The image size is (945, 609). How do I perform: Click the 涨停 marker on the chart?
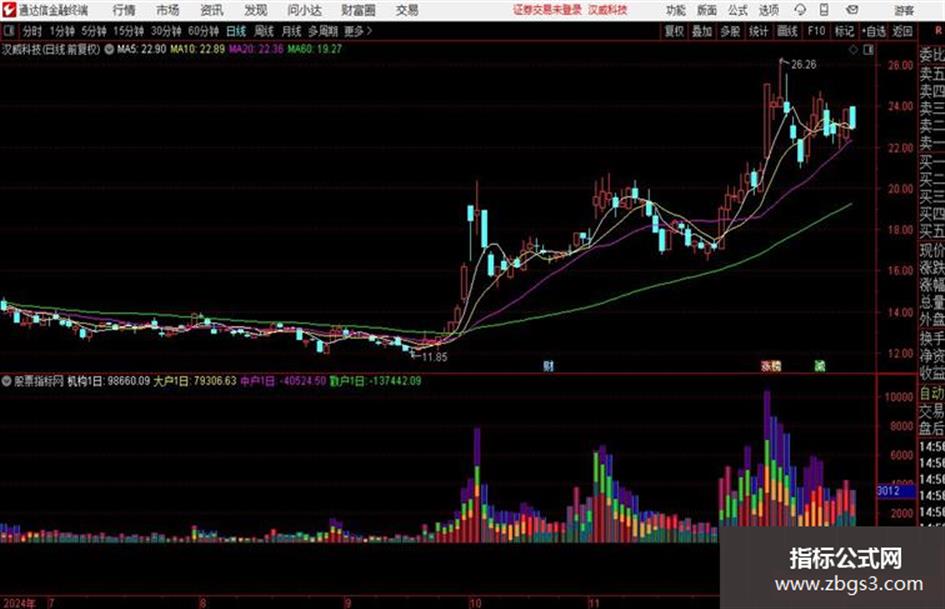pyautogui.click(x=771, y=365)
